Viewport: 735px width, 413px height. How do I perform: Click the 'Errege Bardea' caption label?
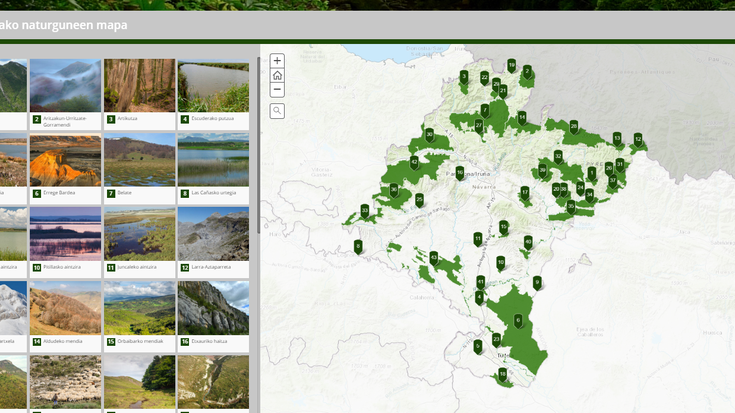pyautogui.click(x=59, y=193)
